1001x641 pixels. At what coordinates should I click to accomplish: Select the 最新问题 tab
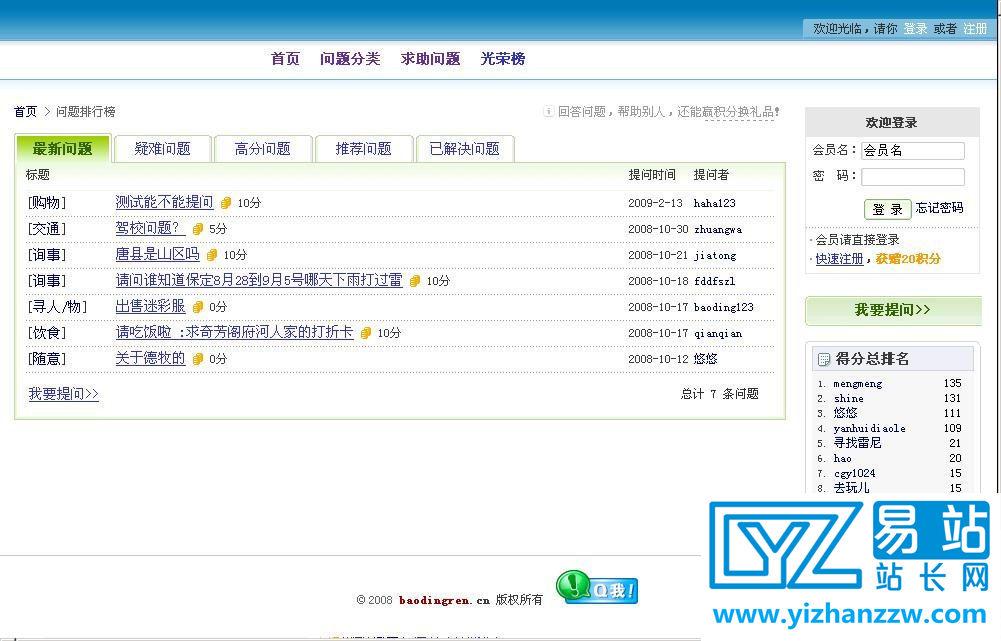point(63,149)
